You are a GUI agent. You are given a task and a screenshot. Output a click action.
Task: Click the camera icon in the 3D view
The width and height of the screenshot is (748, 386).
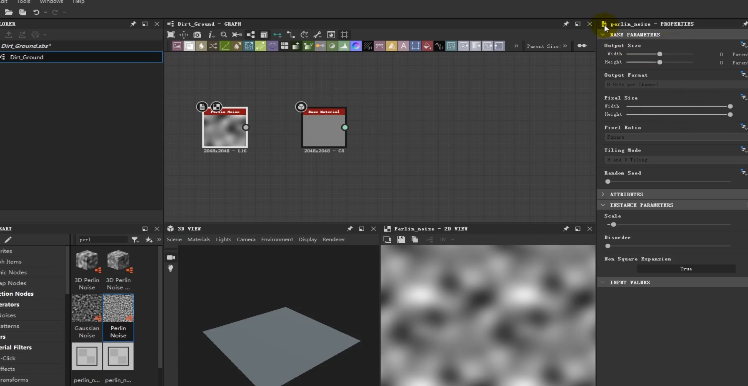coord(171,257)
